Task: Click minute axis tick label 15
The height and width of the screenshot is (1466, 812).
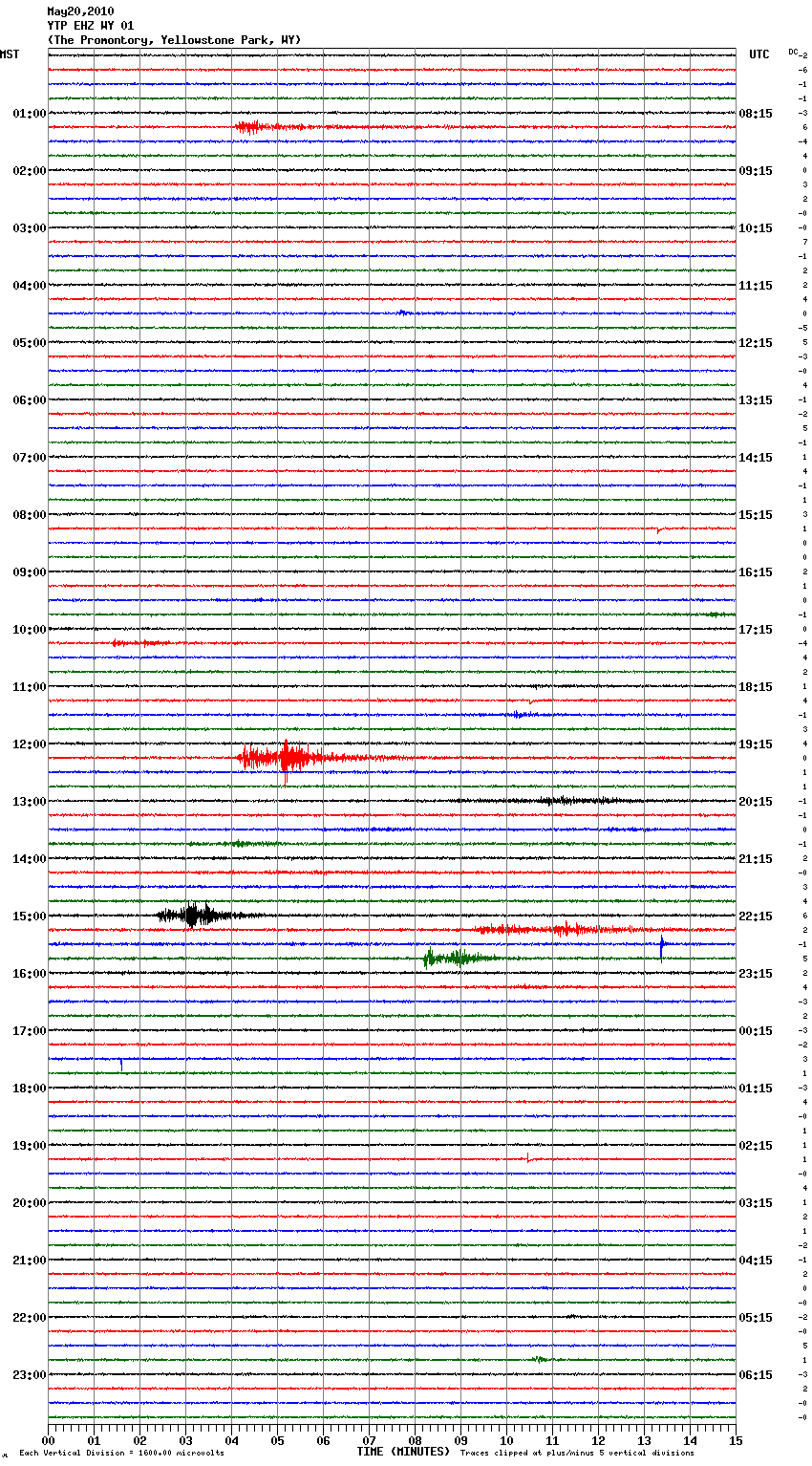Action: click(x=736, y=1440)
